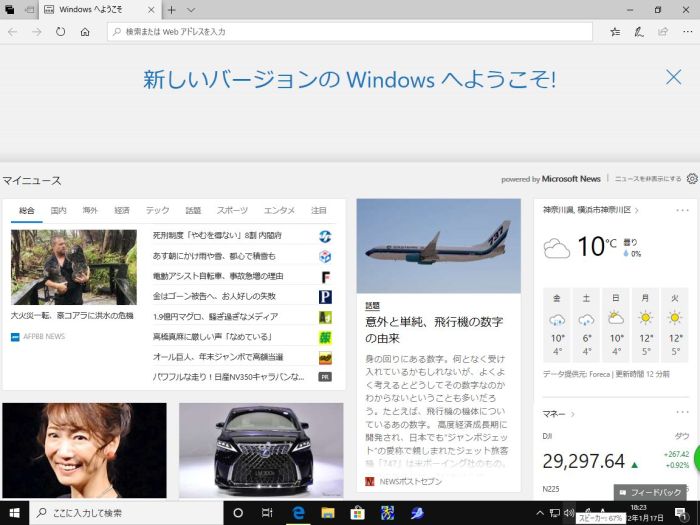Expand the マネー section link
The width and height of the screenshot is (700, 525).
tap(559, 413)
